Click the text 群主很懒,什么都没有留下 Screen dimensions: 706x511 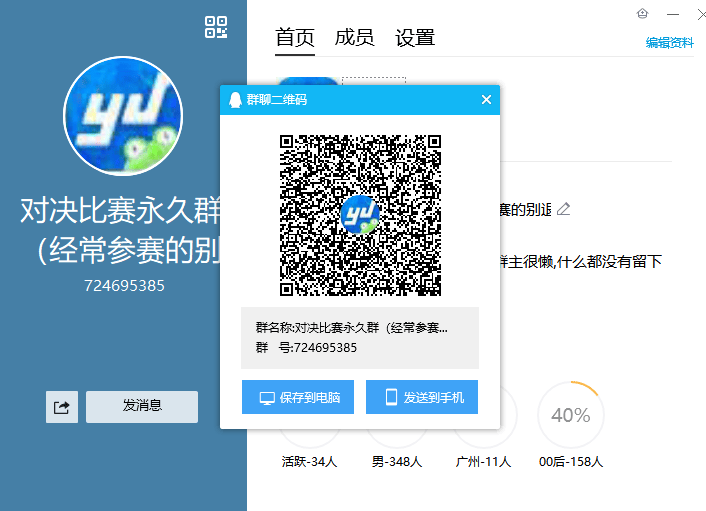click(581, 262)
